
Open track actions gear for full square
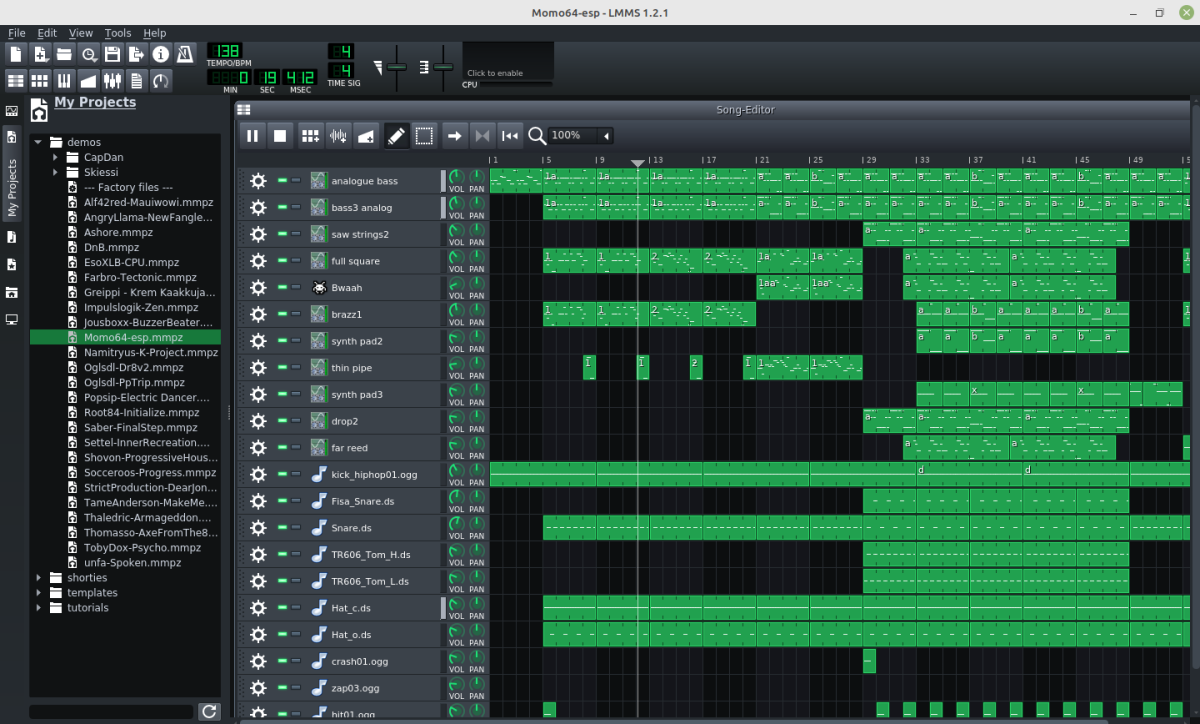click(258, 261)
